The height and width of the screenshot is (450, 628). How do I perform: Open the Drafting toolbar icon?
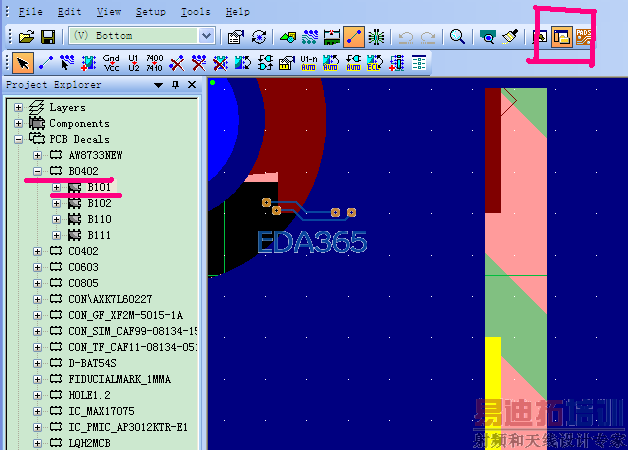click(288, 37)
